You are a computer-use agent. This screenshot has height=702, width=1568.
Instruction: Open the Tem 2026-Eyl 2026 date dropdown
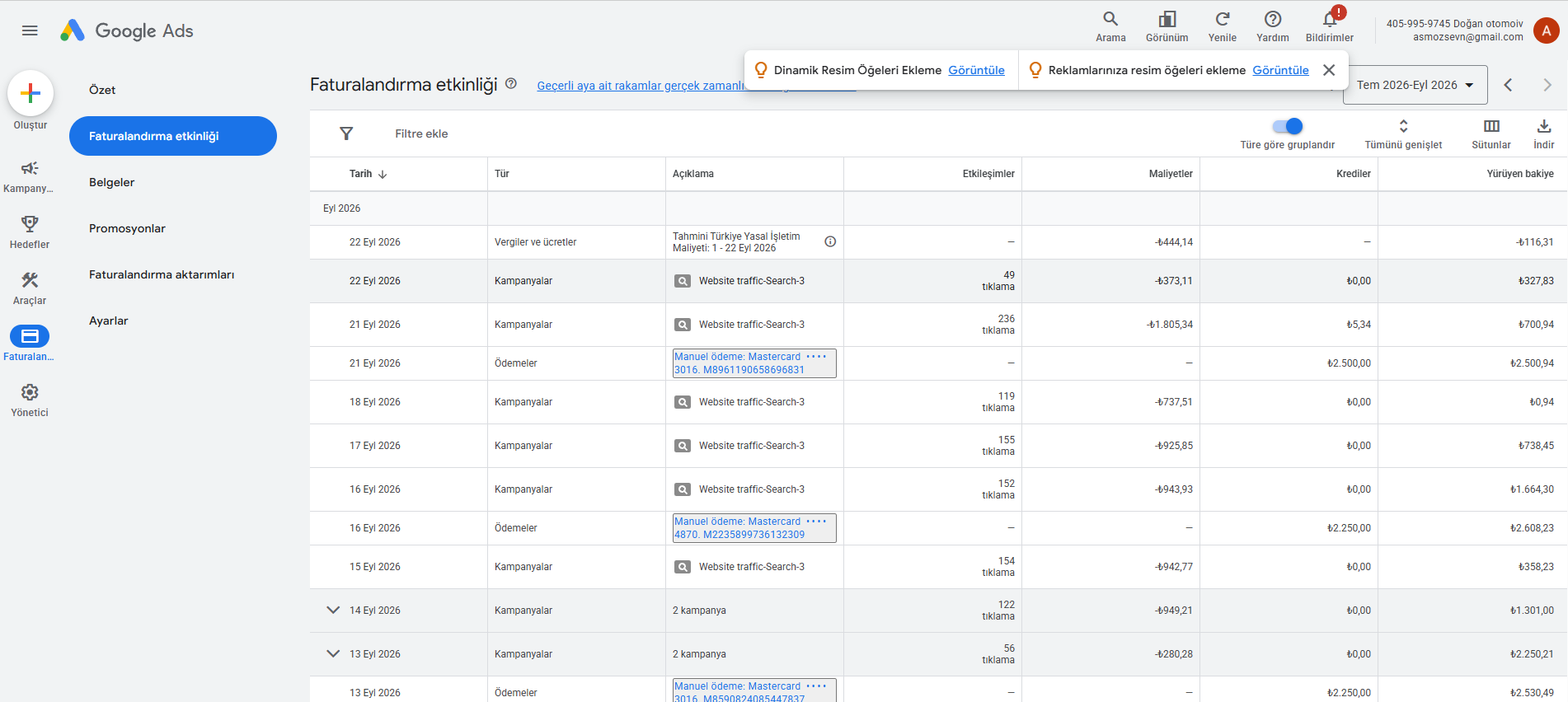[1415, 85]
